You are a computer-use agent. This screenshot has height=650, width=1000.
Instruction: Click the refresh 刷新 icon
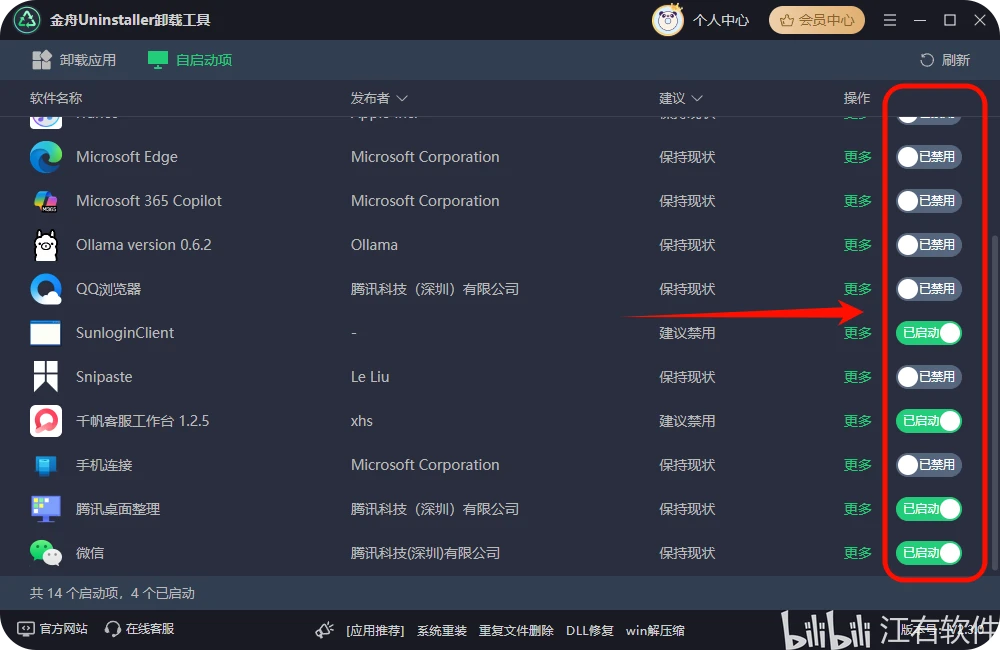(927, 60)
